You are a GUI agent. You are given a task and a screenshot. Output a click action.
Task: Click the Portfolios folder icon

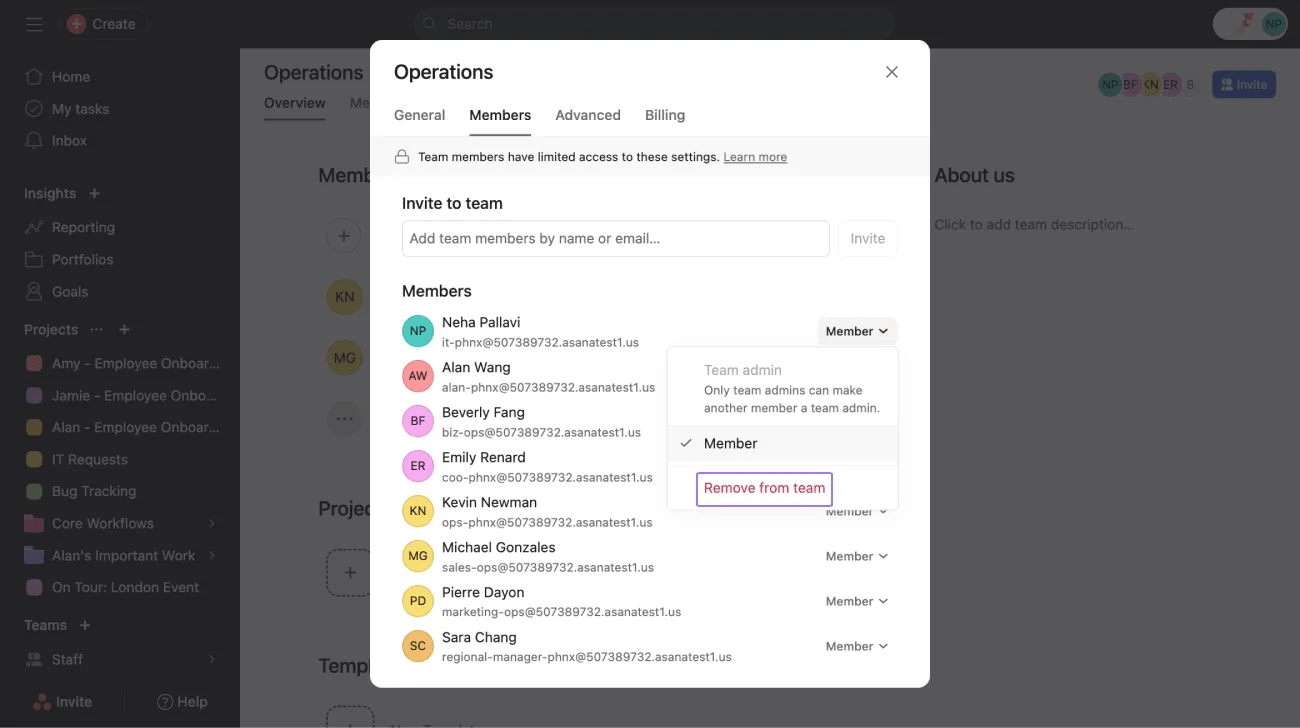[34, 259]
